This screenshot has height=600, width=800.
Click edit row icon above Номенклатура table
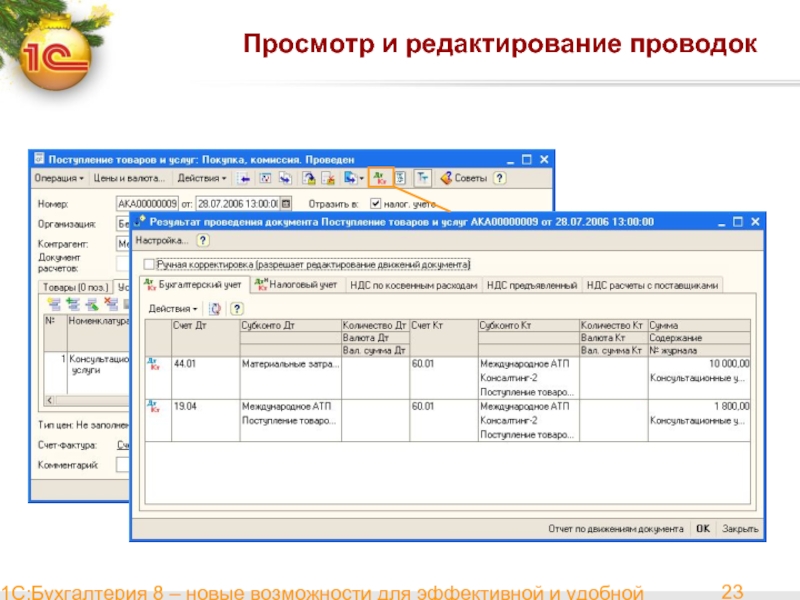(92, 304)
